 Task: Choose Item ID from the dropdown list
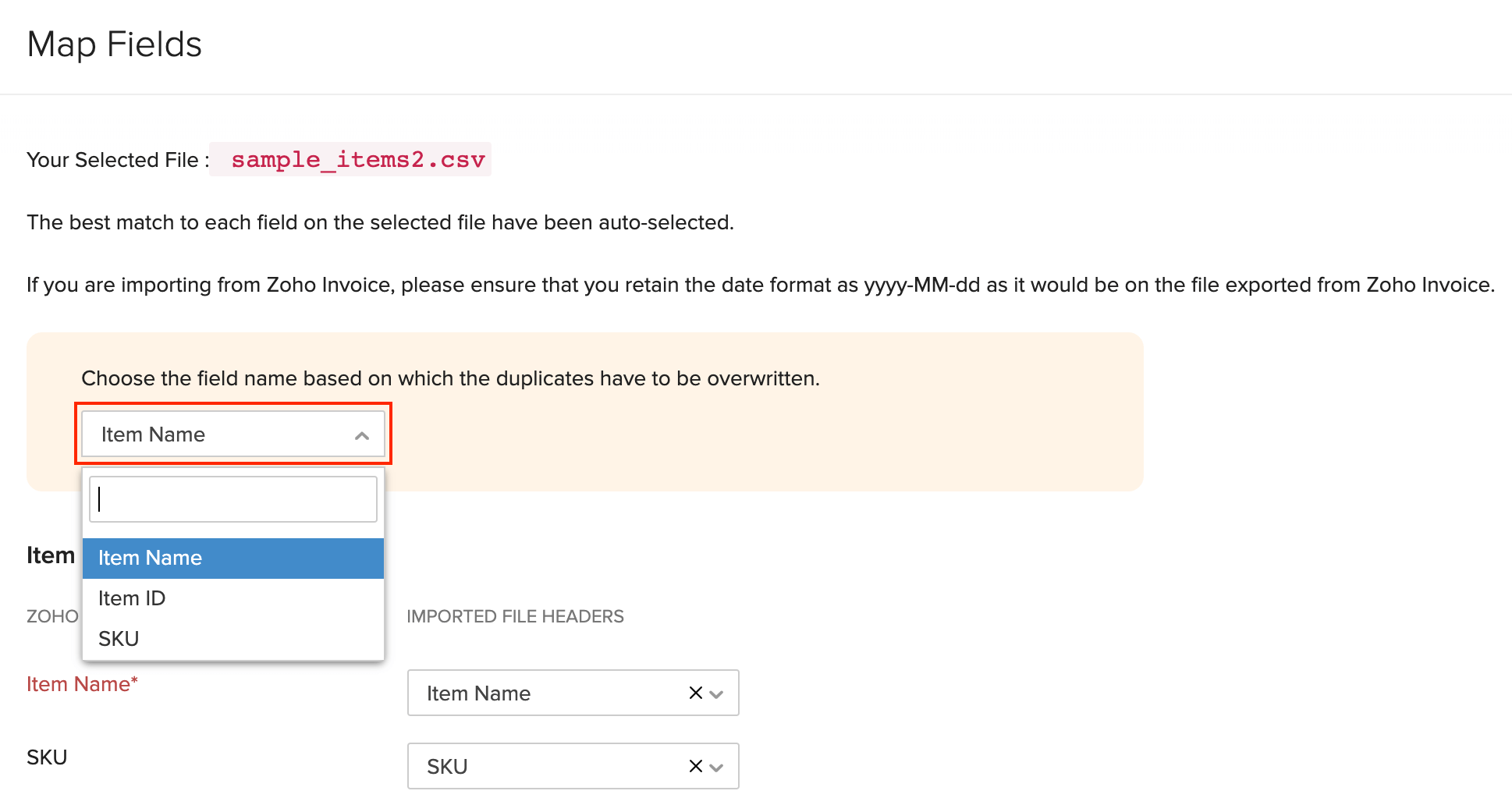[x=232, y=598]
